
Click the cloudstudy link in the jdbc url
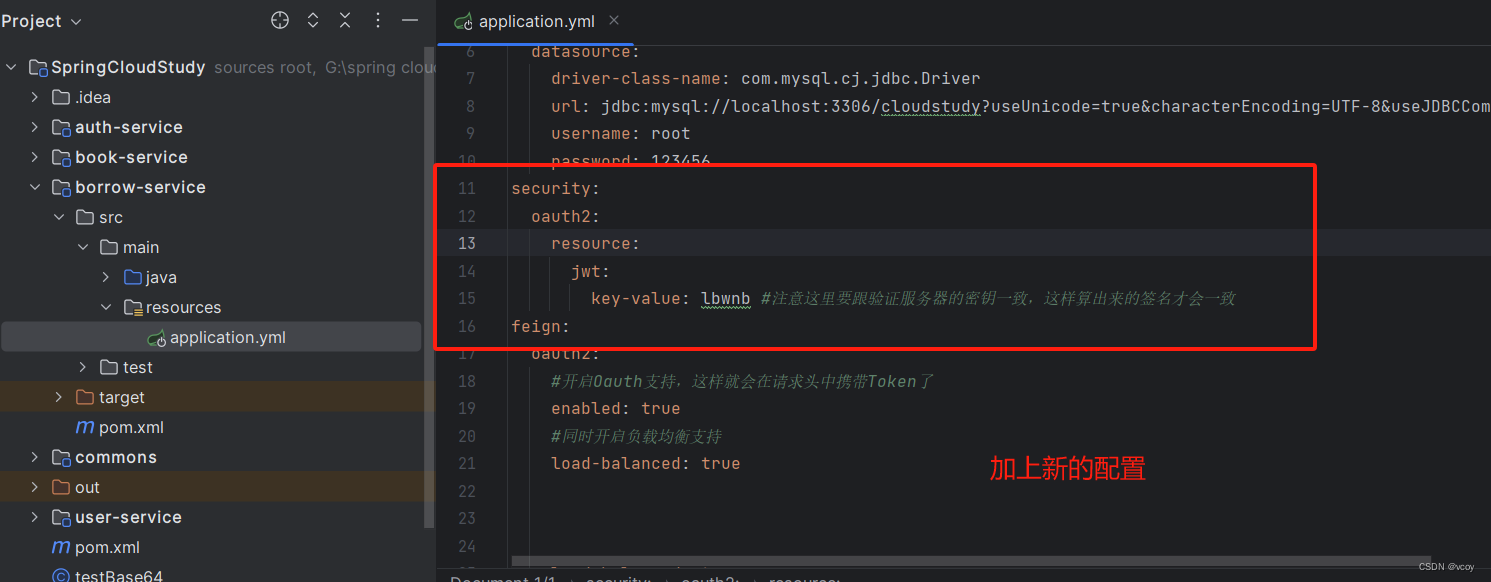pos(930,106)
